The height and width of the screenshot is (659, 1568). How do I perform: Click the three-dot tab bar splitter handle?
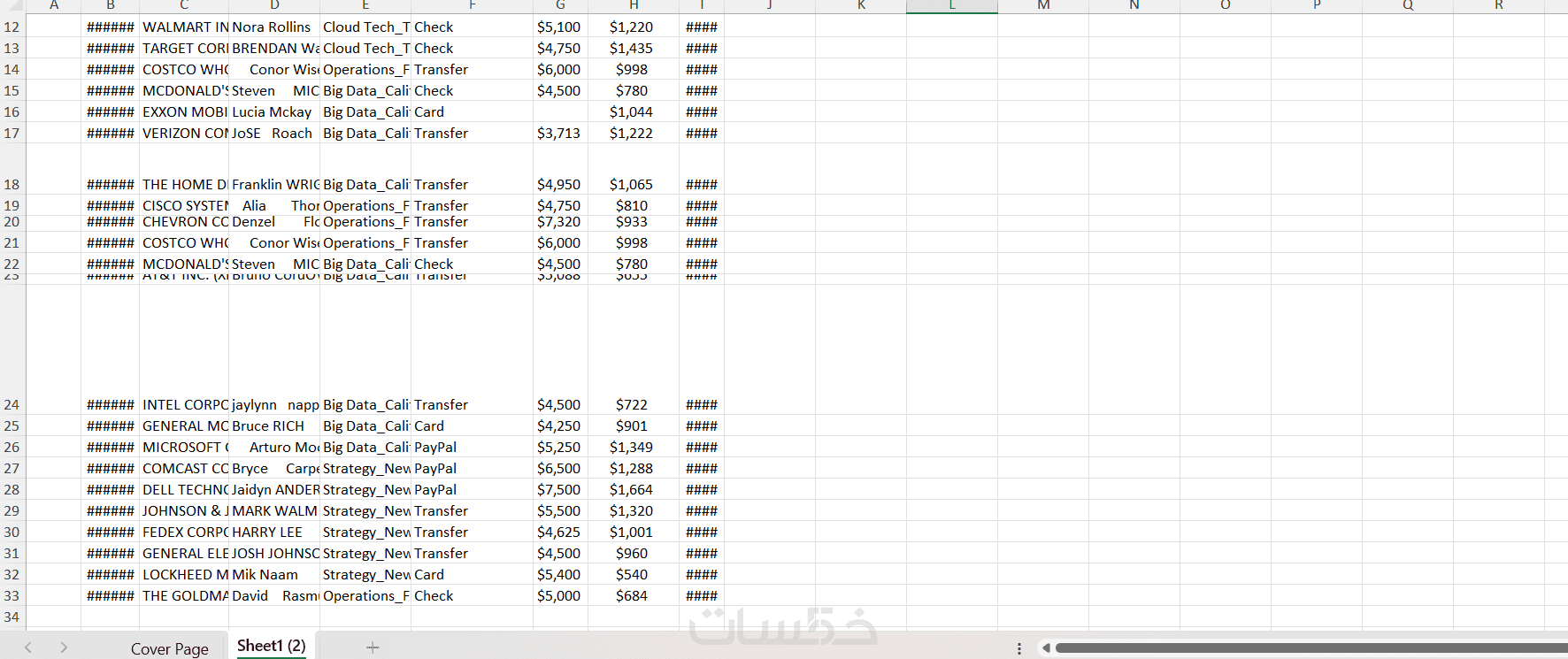1019,648
